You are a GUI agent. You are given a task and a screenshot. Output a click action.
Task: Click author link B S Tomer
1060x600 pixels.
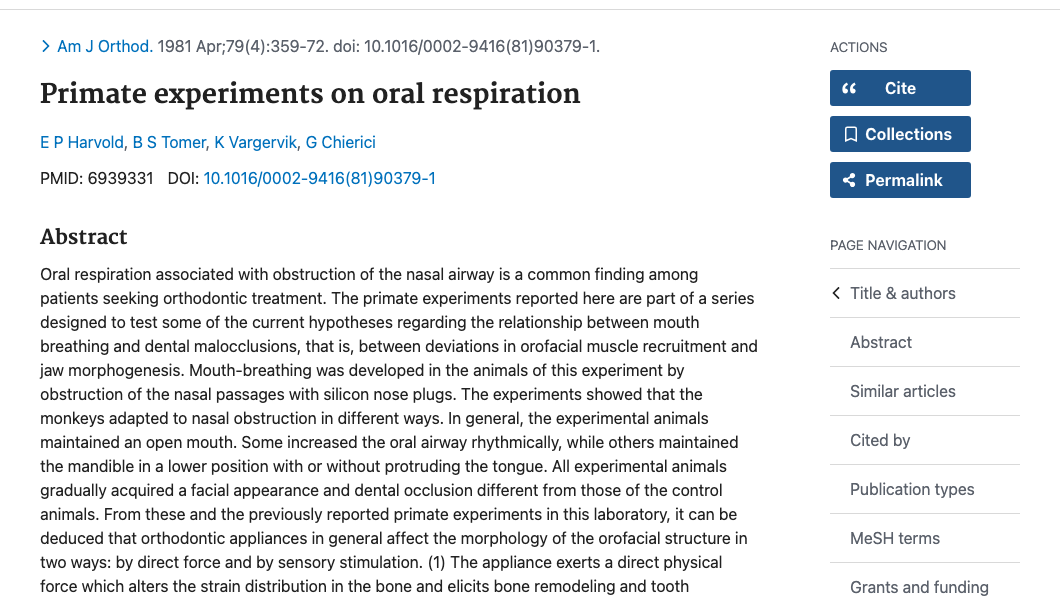168,142
